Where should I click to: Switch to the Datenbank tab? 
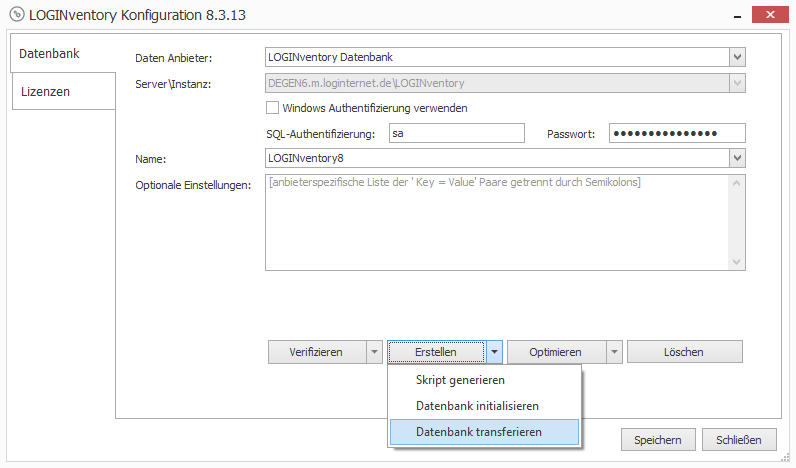(63, 53)
